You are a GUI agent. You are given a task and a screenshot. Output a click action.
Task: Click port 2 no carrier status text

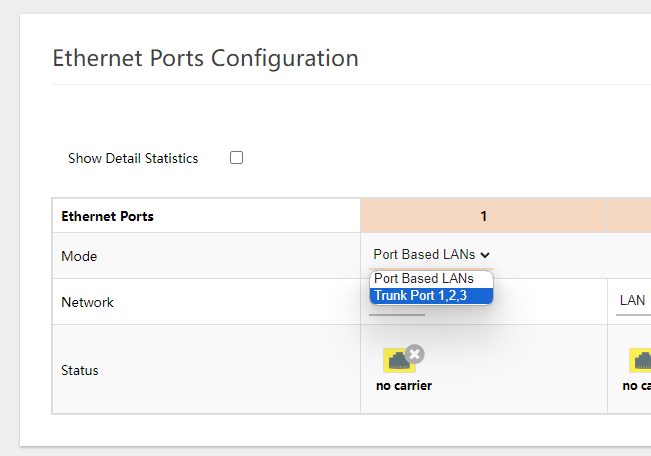coord(637,385)
